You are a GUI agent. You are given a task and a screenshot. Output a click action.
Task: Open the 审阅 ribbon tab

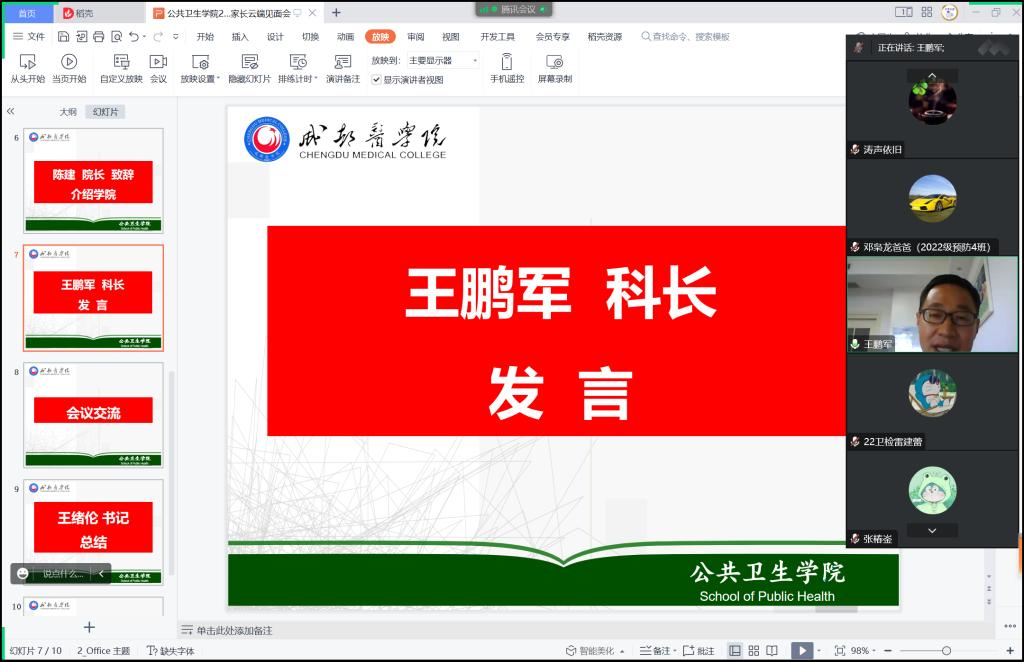click(416, 37)
